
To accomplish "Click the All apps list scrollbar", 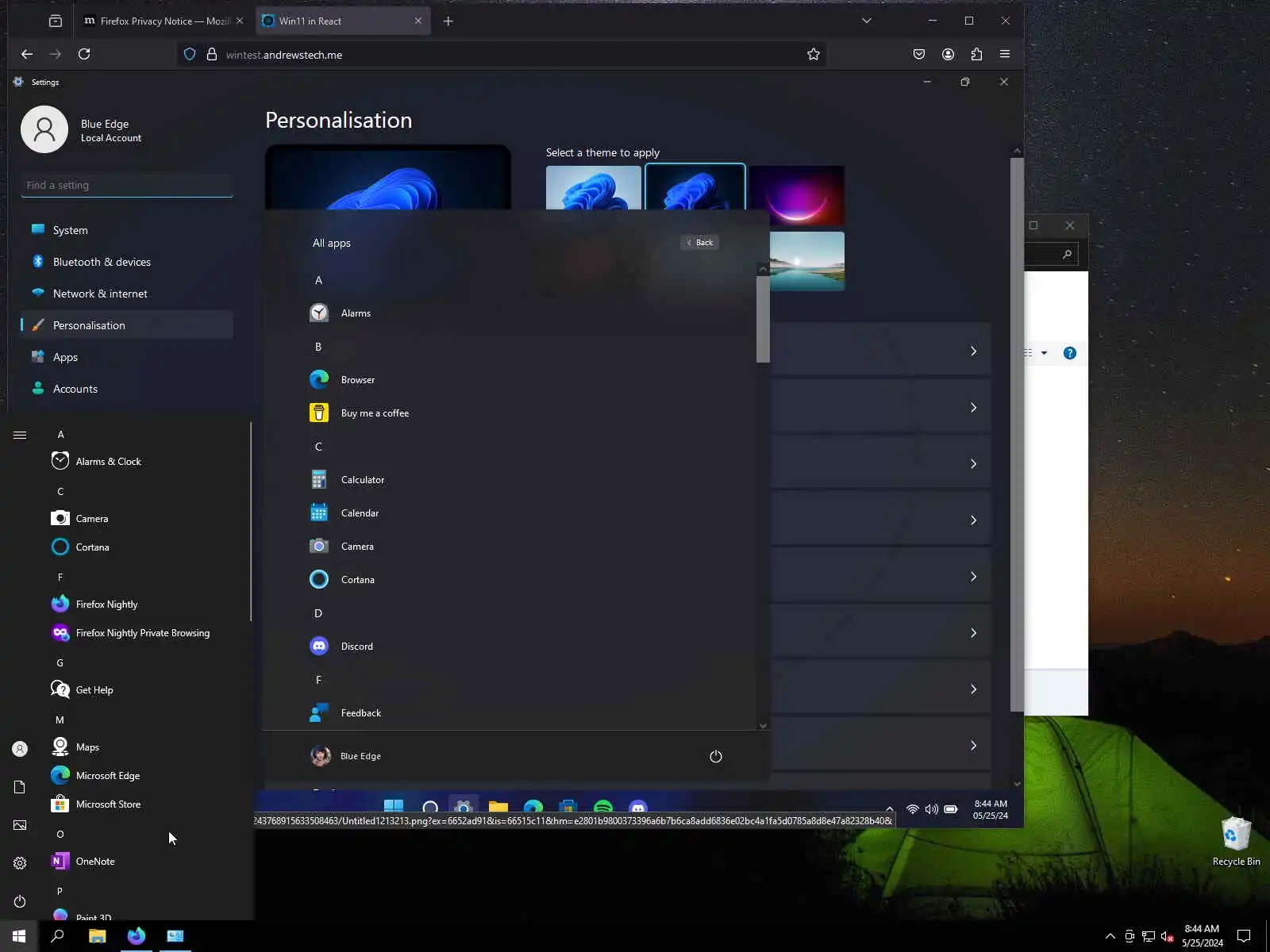I will click(x=763, y=320).
